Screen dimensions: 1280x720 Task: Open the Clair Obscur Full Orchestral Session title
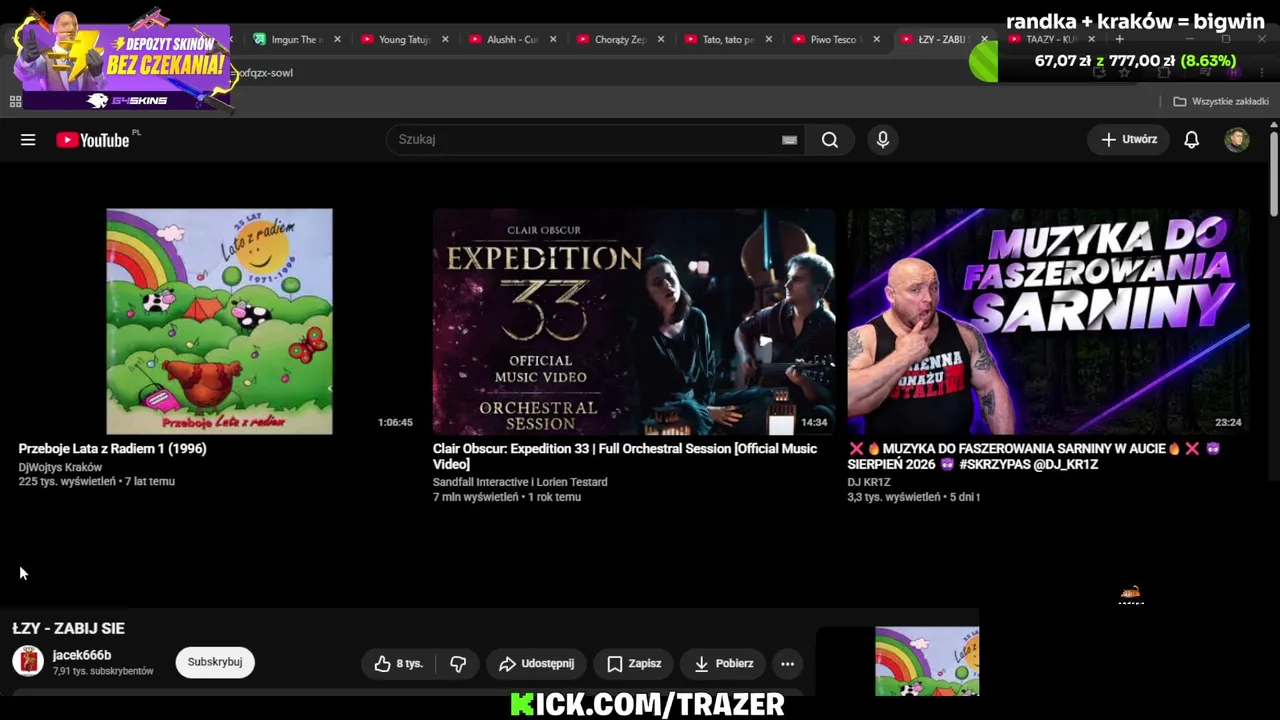tap(625, 456)
